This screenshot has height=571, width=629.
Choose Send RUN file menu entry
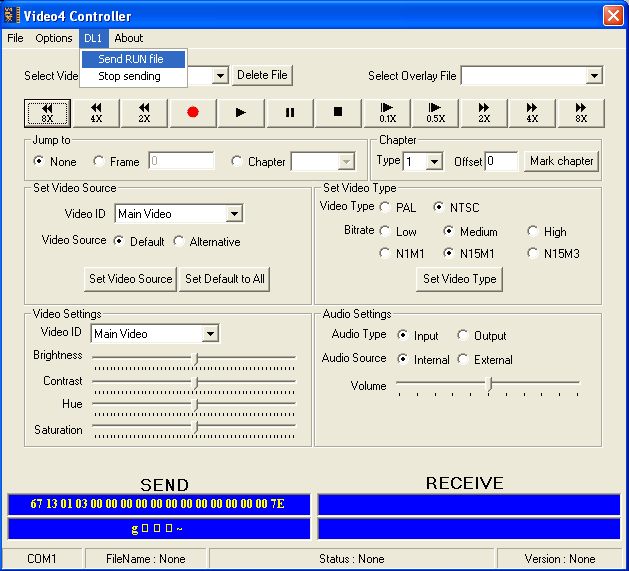coord(131,59)
